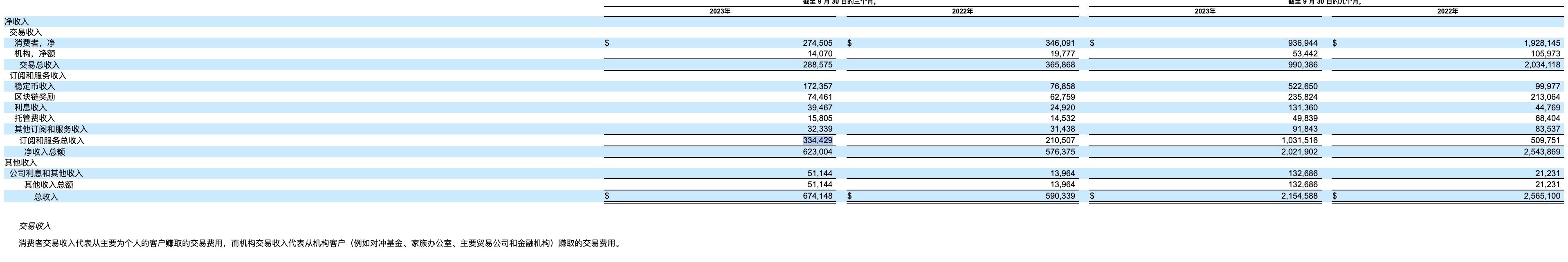Image resolution: width=1568 pixels, height=262 pixels.
Task: Click the paragraph starting with 消费者交易收入代表
Action: pos(320,243)
